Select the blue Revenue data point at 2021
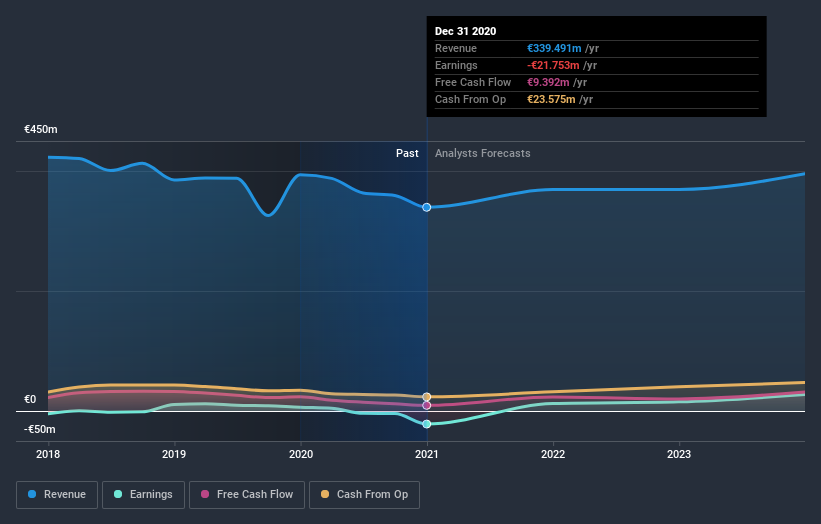Viewport: 821px width, 524px height. tap(427, 207)
